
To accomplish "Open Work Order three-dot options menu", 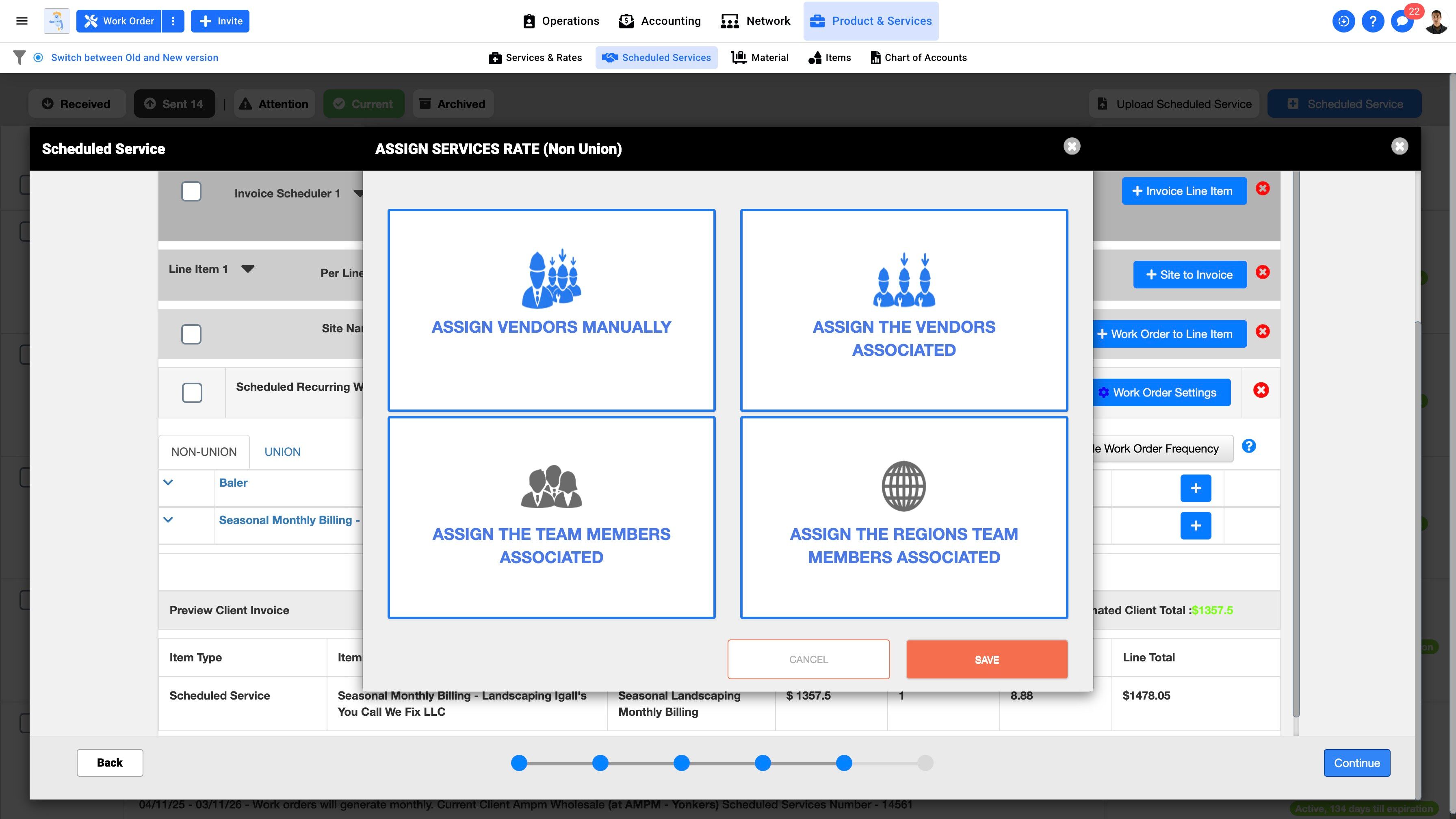I will coord(173,22).
